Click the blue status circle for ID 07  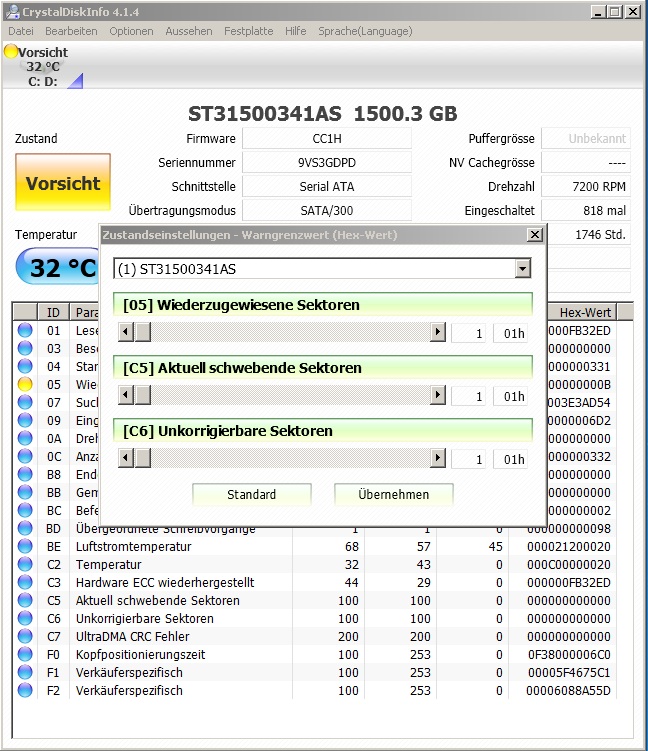[25, 402]
